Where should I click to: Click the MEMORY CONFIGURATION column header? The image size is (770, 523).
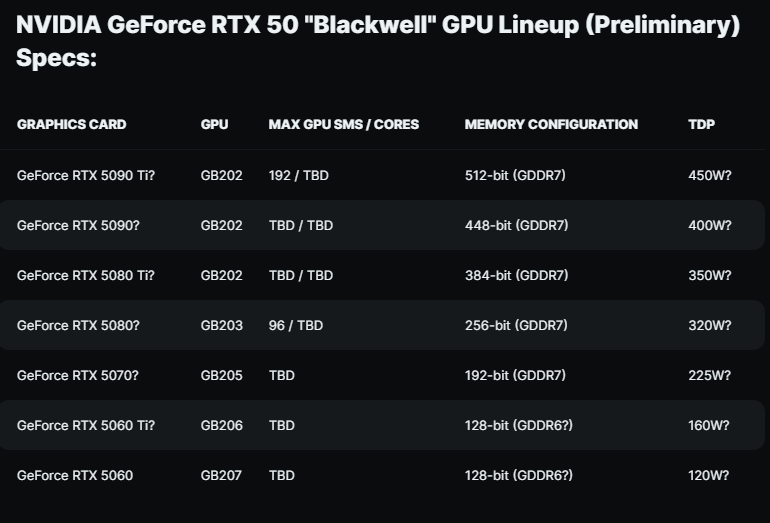551,125
